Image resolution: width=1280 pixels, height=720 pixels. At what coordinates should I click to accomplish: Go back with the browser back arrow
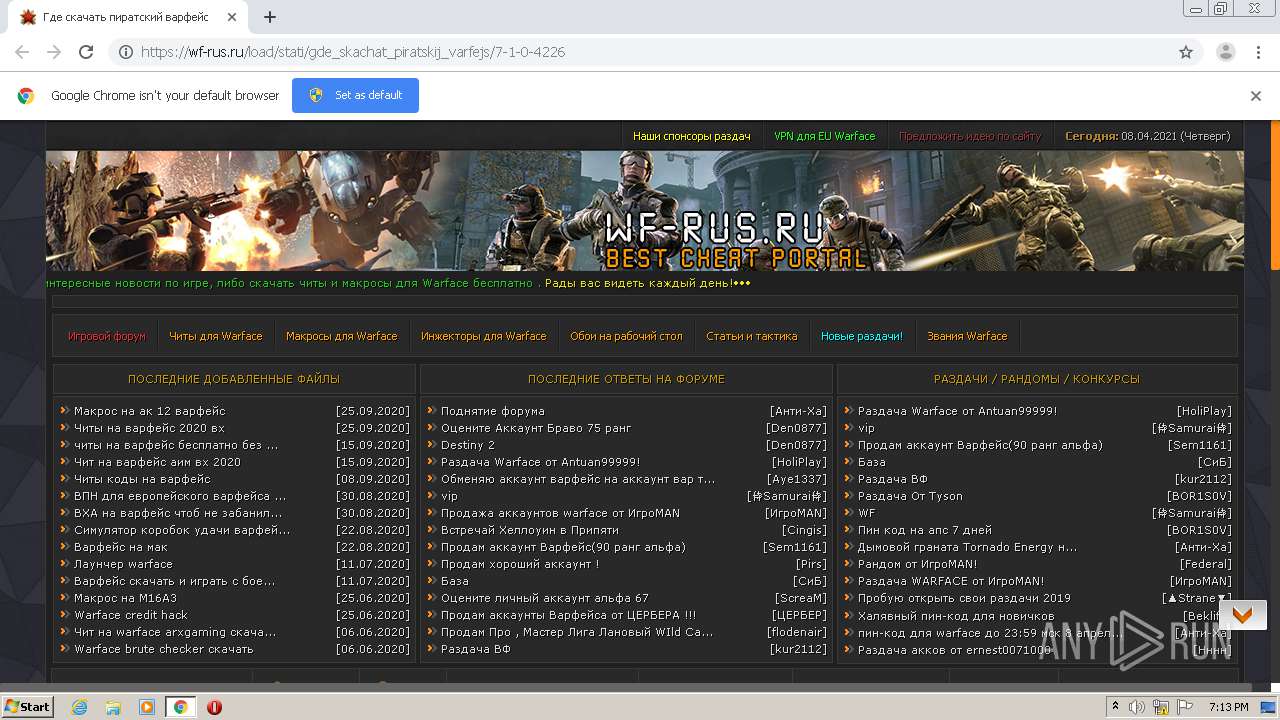[22, 52]
